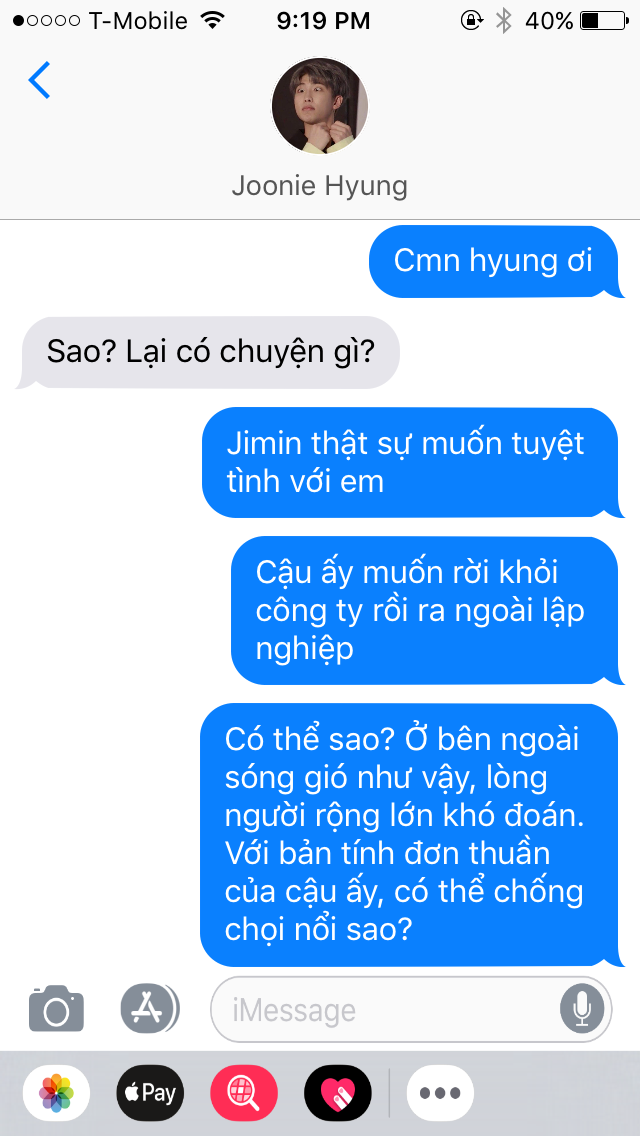640x1136 pixels.
Task: Tap the Digital Touch heart icon
Action: tap(338, 1093)
